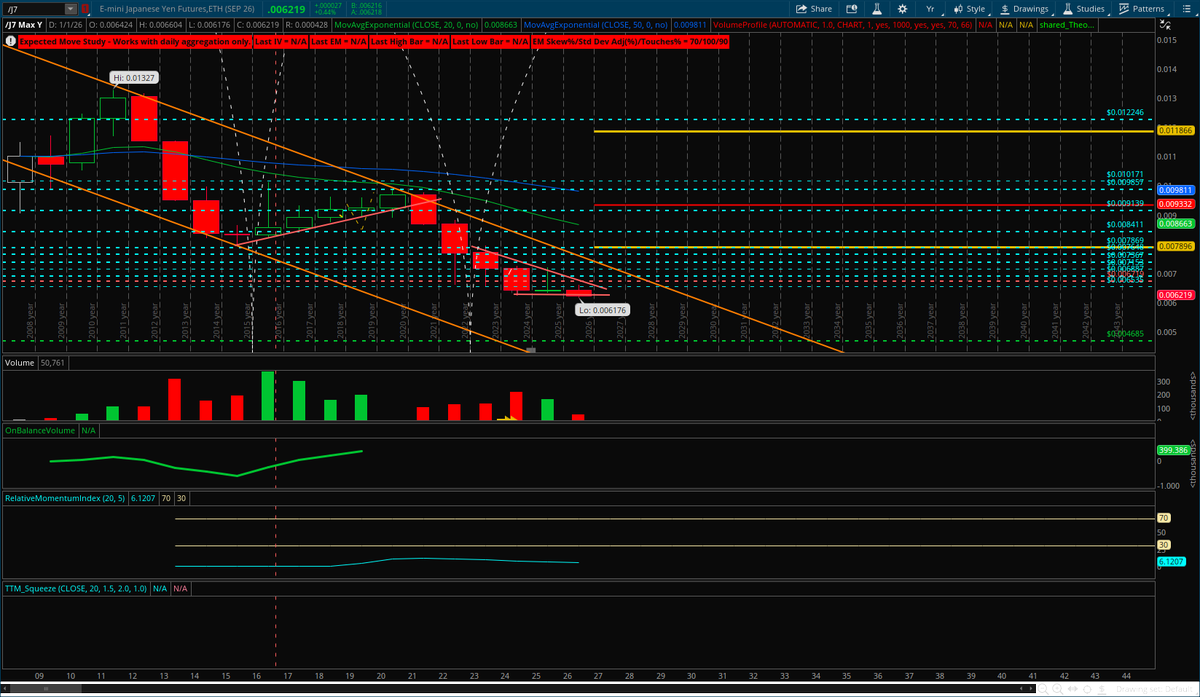Viewport: 1200px width, 697px height.
Task: Click the small gray marker below the chart
Action: coord(531,350)
